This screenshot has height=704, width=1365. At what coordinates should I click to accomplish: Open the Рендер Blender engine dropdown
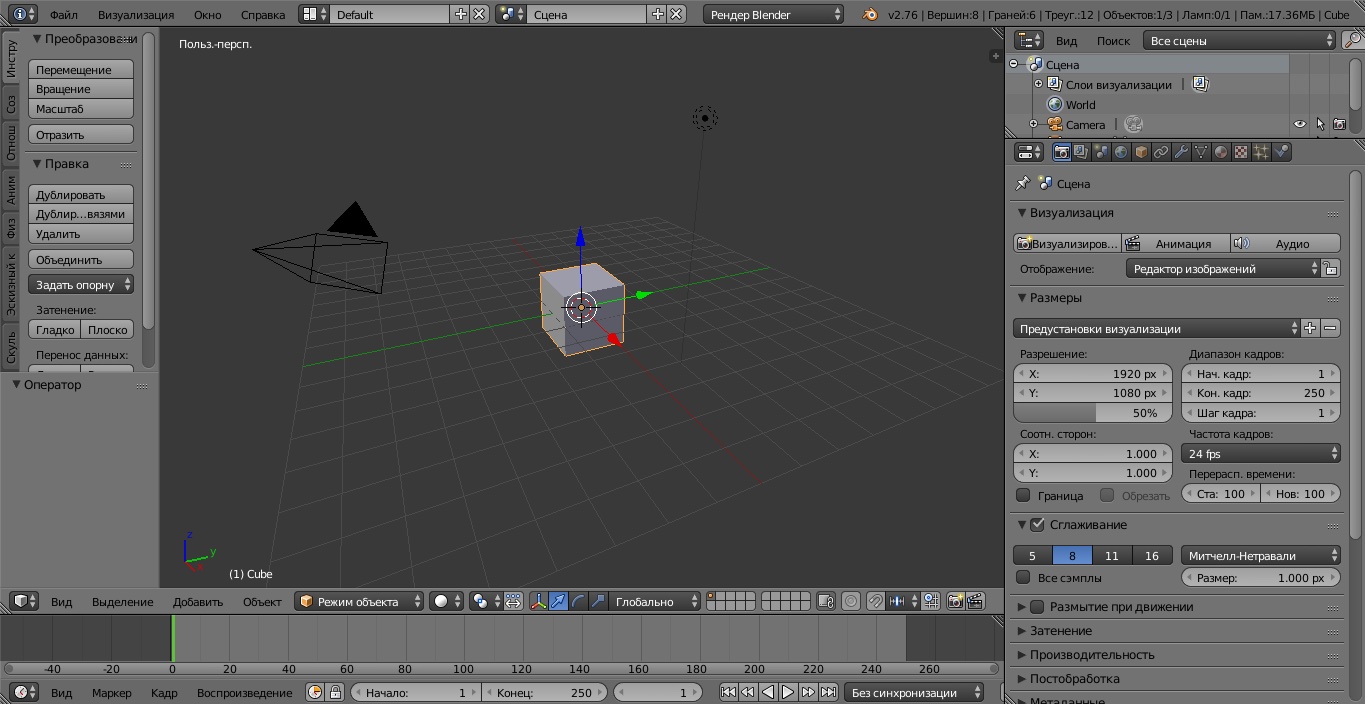tap(773, 14)
